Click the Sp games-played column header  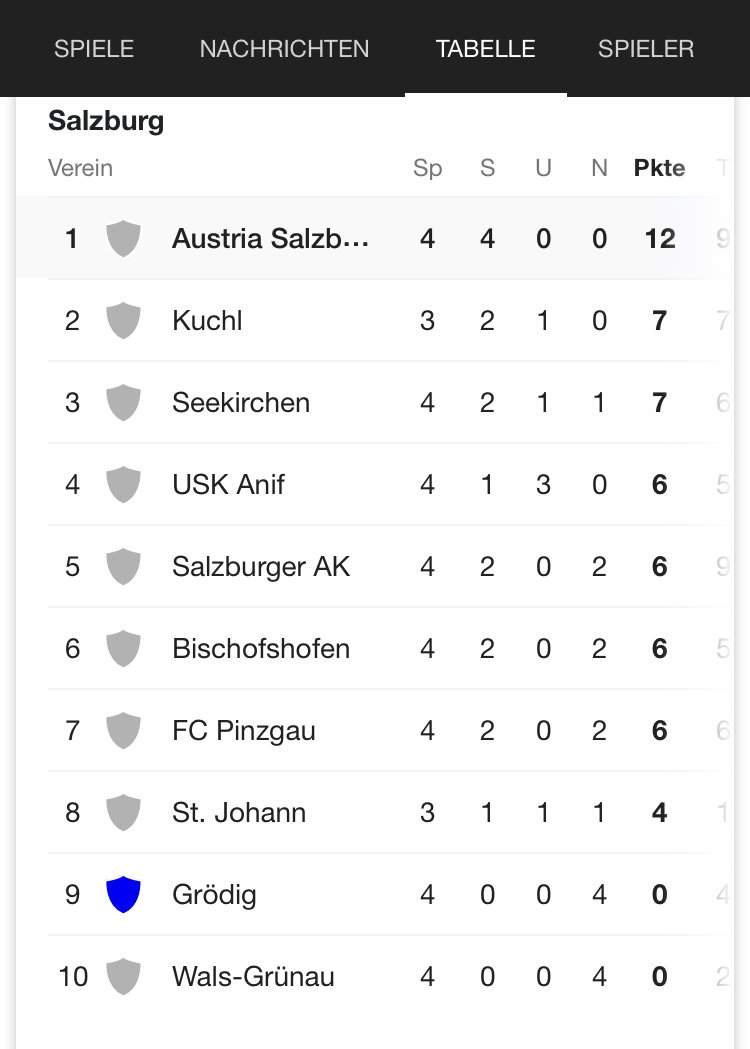coord(427,168)
